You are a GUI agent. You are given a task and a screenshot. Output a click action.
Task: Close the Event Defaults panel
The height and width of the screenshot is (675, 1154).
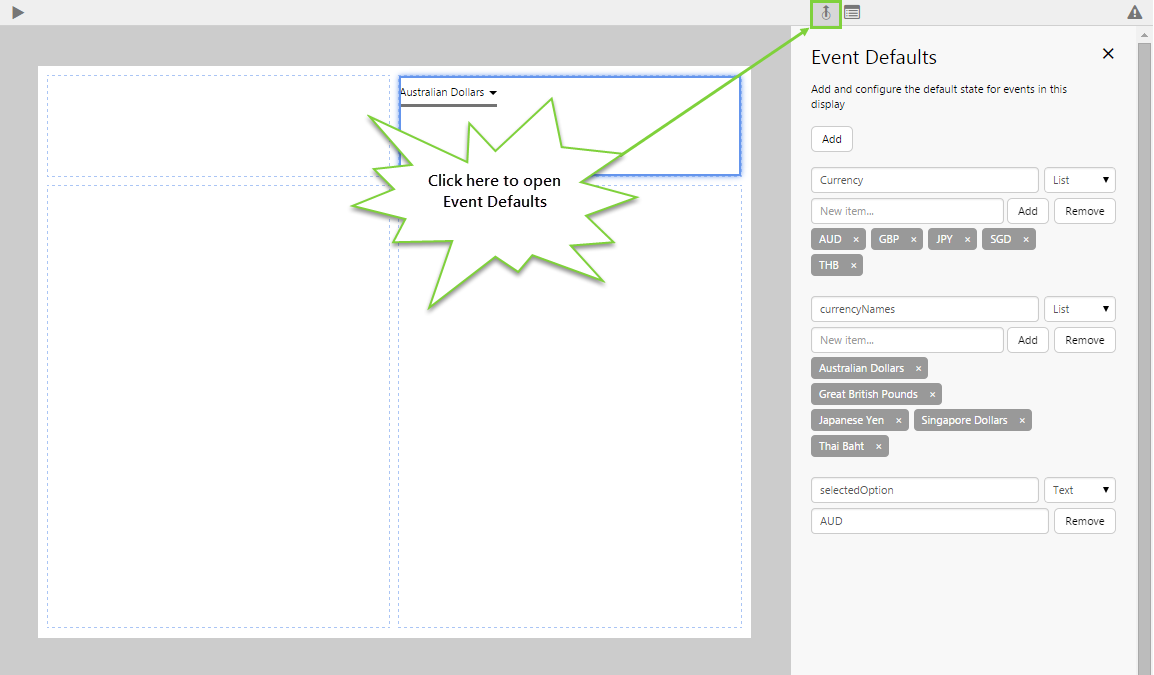coord(1108,54)
